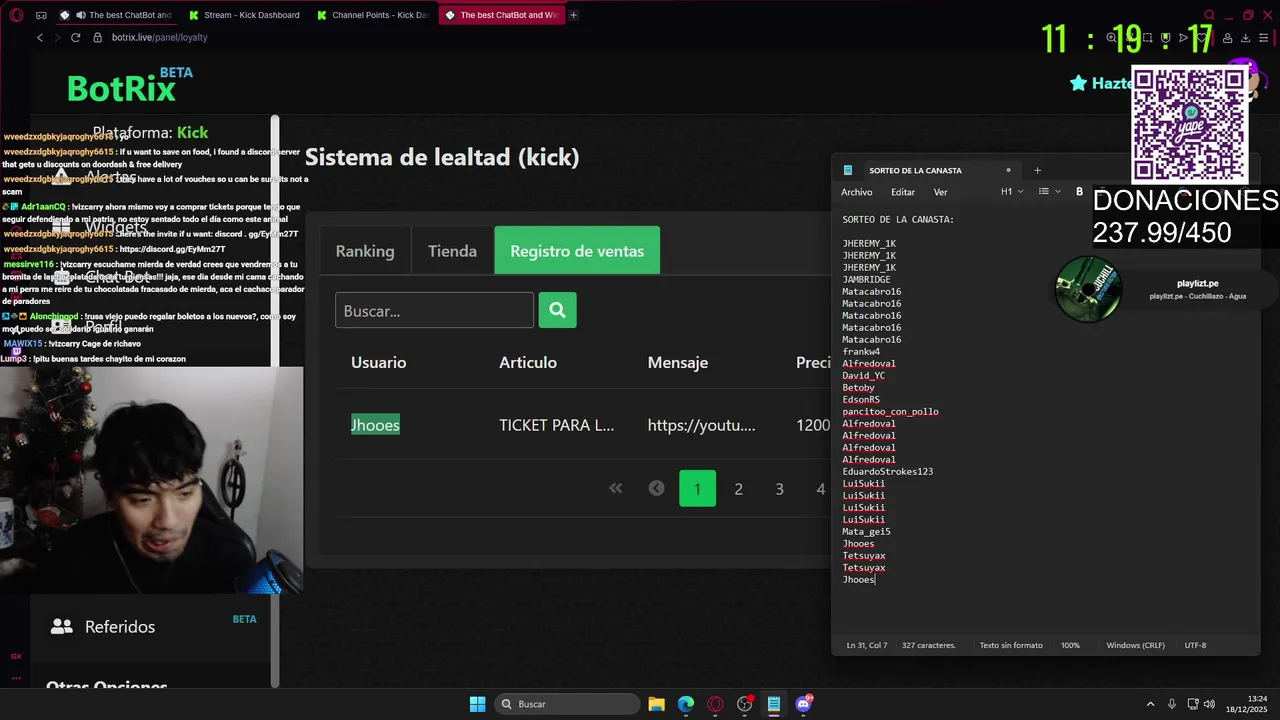Click the Jhooes username cell
The width and height of the screenshot is (1280, 720).
pyautogui.click(x=375, y=425)
